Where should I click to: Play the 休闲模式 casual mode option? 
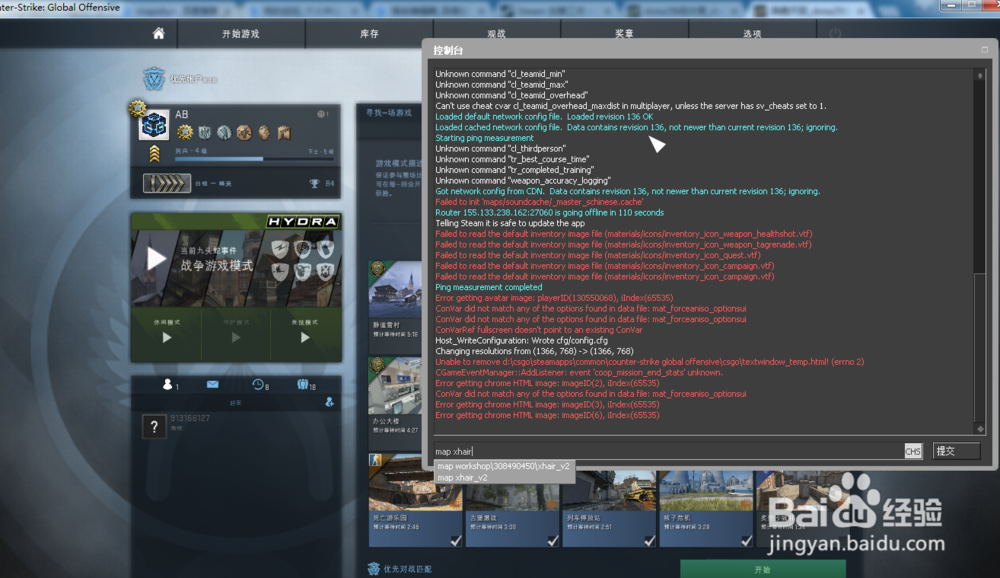click(x=167, y=338)
